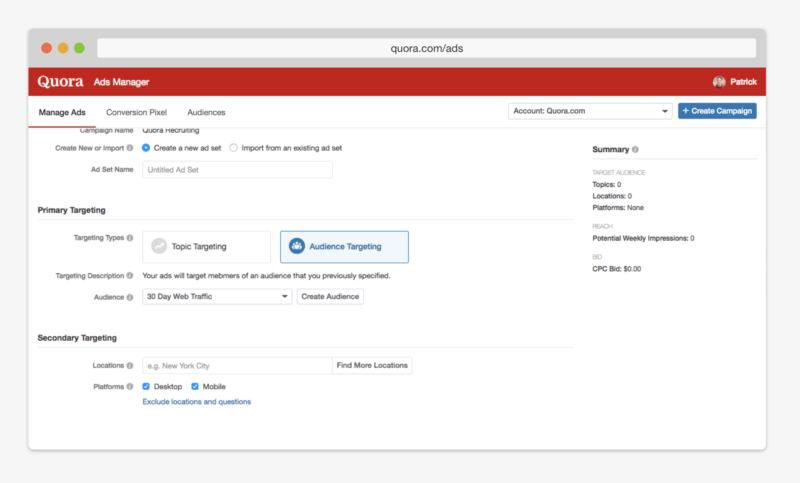Open Exclude locations and questions link
This screenshot has height=483, width=800.
196,402
